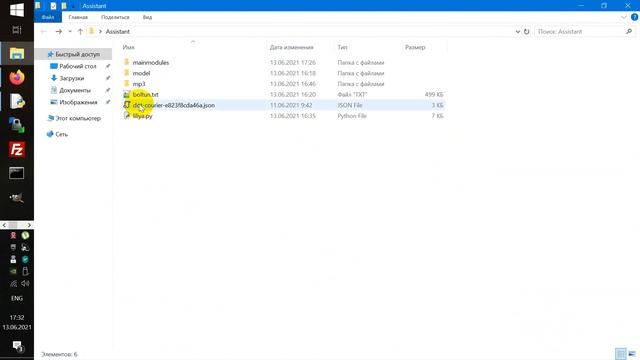Viewport: 640px width, 360px height.
Task: Select the Python .py file
Action: tap(142, 116)
